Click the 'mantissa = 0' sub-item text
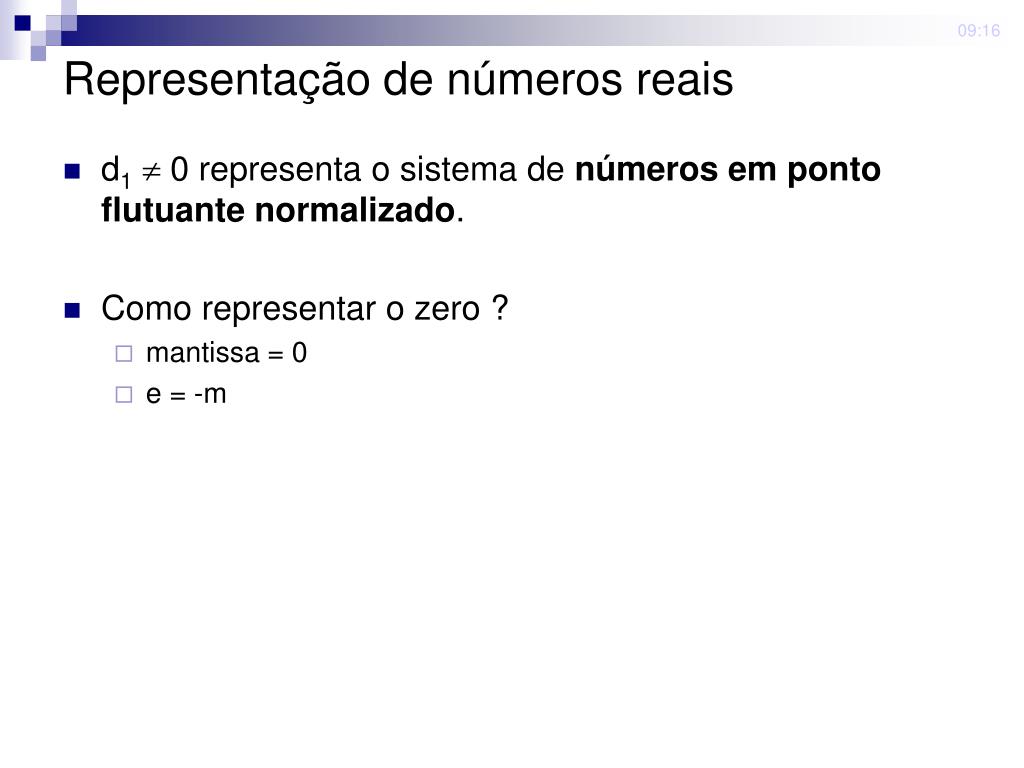The height and width of the screenshot is (768, 1024). [x=227, y=353]
